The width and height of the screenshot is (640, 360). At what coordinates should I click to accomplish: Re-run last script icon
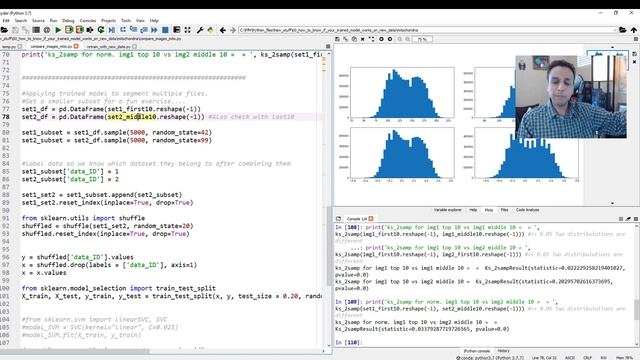(101, 30)
